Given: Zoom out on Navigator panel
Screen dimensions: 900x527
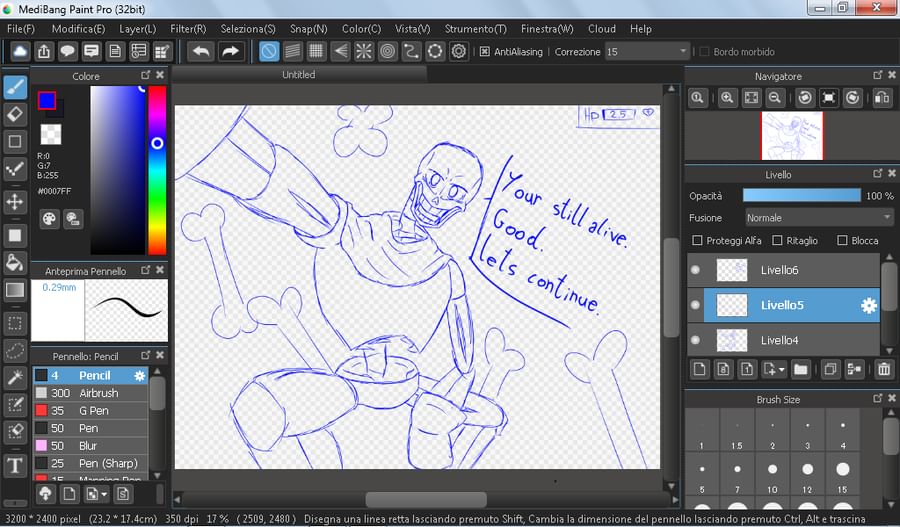Looking at the screenshot, I should pos(774,98).
